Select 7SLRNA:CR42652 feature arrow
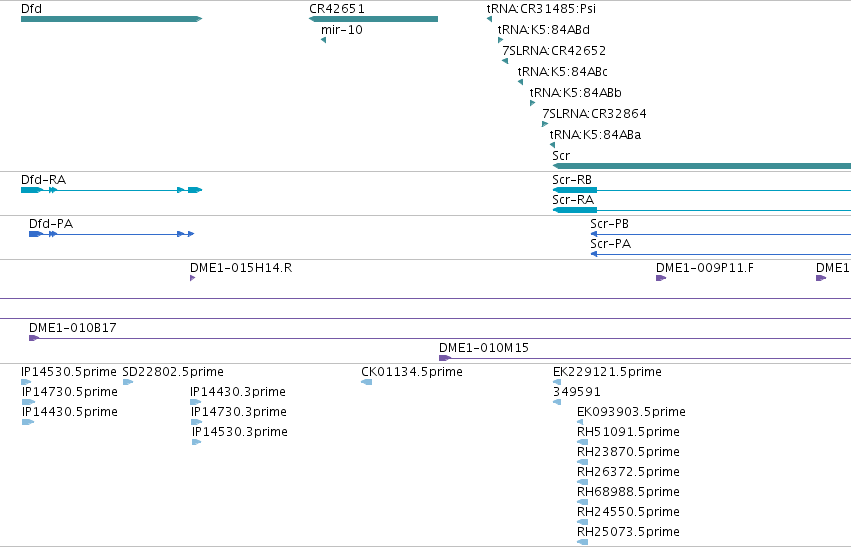This screenshot has width=851, height=547. tap(505, 61)
